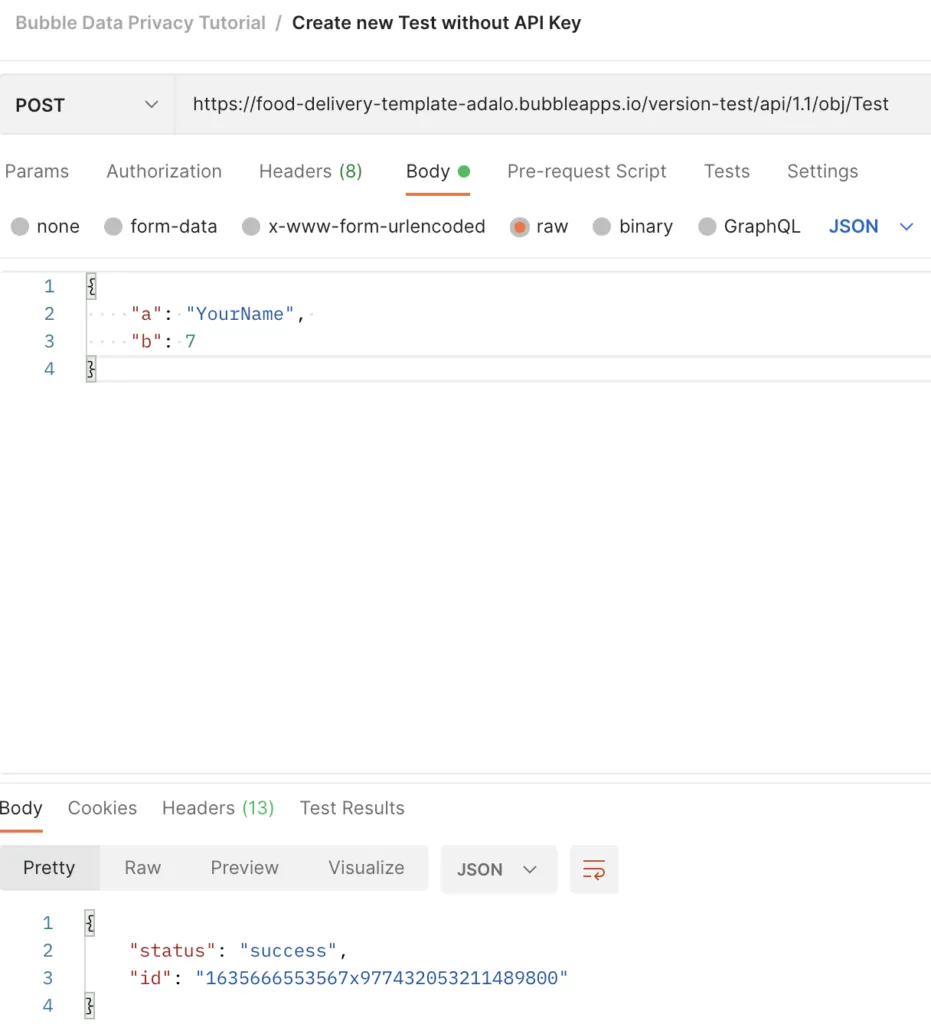The width and height of the screenshot is (931, 1024).
Task: View Cookies in the response section
Action: (x=102, y=808)
